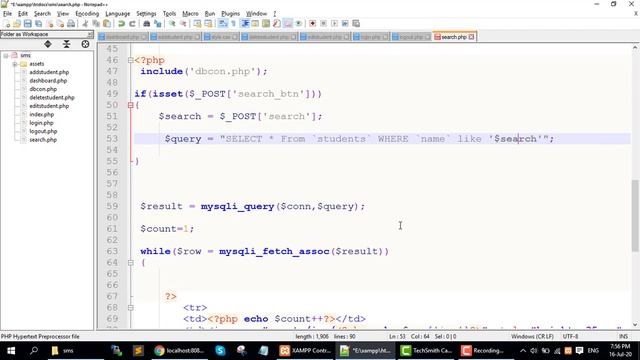Open the XAMPP Control taskbar button

[x=305, y=351]
